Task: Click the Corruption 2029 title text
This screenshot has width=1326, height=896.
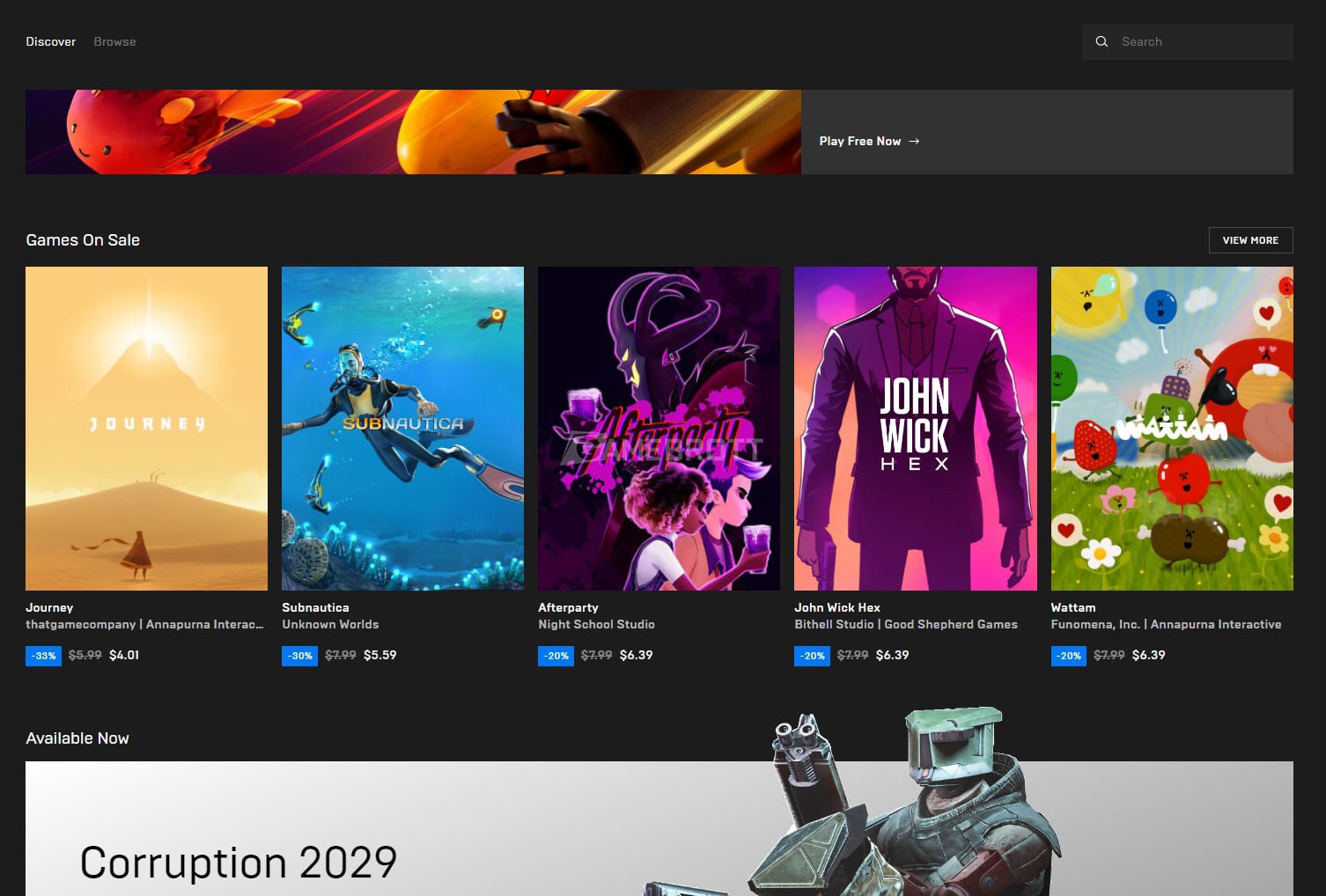Action: (239, 863)
